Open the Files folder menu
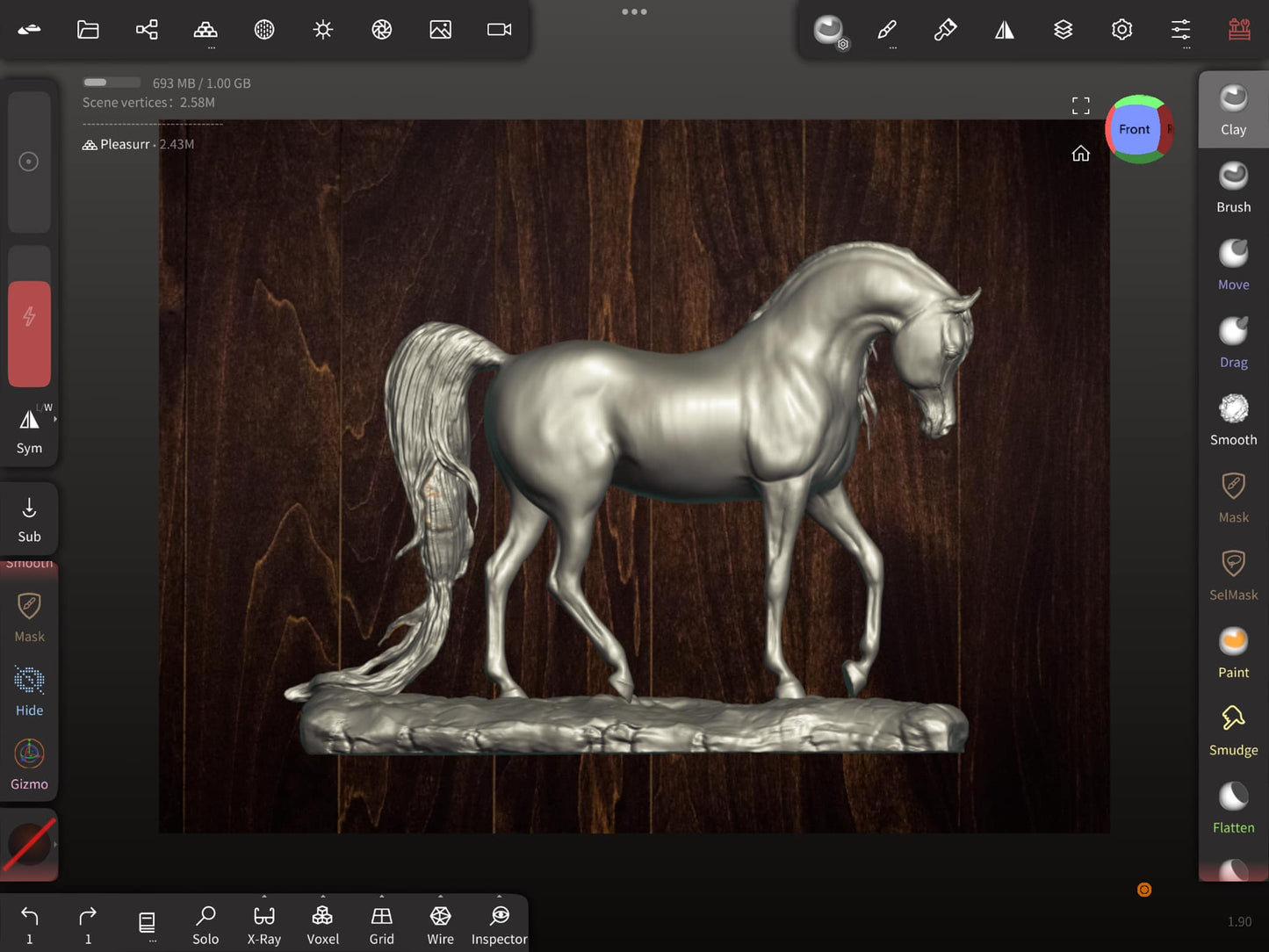Viewport: 1269px width, 952px height. 88,30
